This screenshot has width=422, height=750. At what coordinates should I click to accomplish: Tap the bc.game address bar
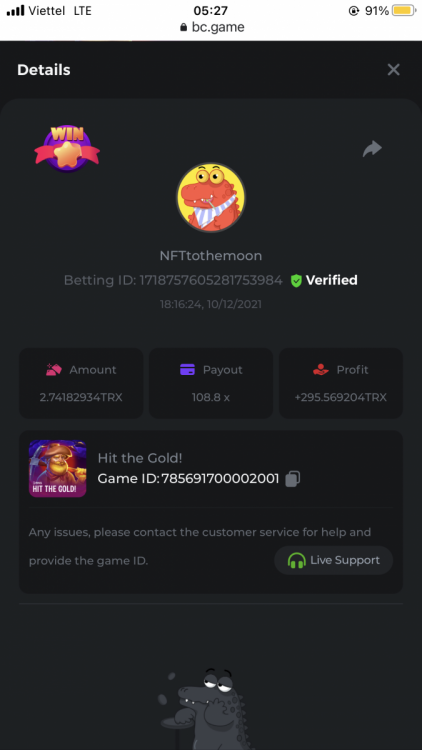pyautogui.click(x=211, y=27)
